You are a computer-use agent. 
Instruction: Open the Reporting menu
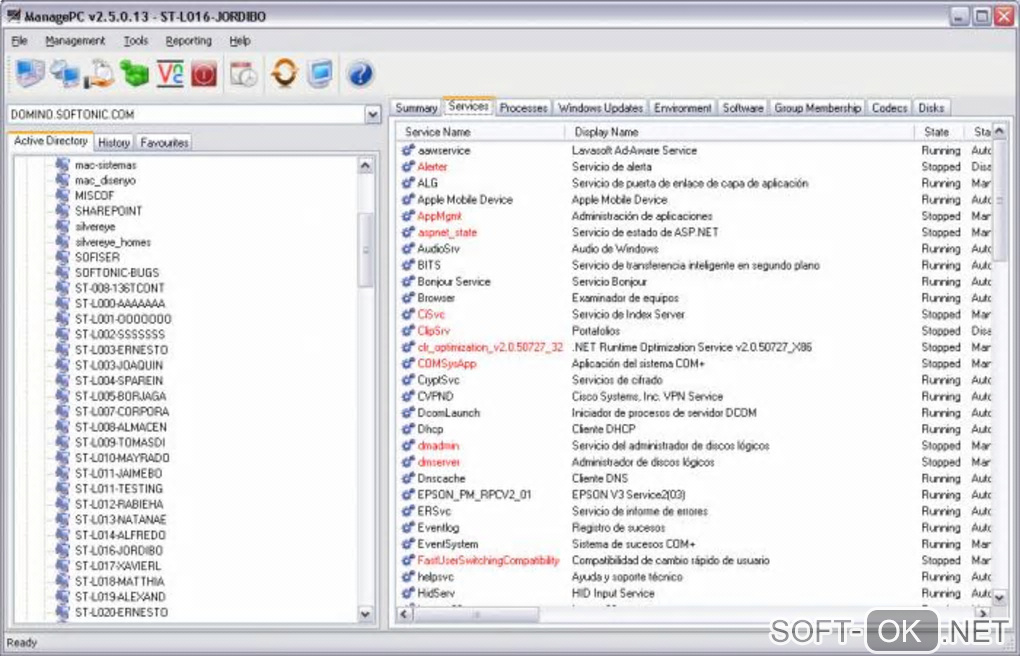click(x=189, y=40)
